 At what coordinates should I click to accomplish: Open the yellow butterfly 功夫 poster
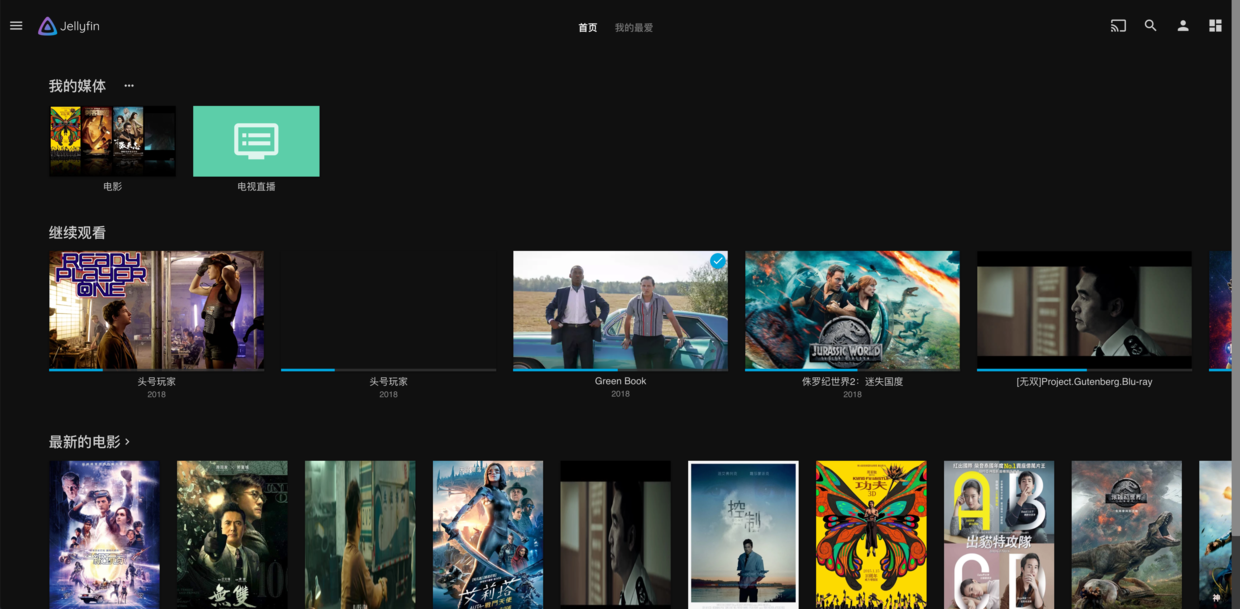pyautogui.click(x=871, y=535)
